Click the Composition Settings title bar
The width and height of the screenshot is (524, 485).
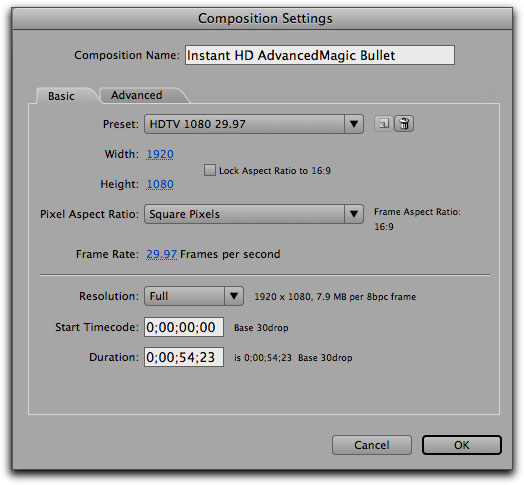(x=262, y=19)
